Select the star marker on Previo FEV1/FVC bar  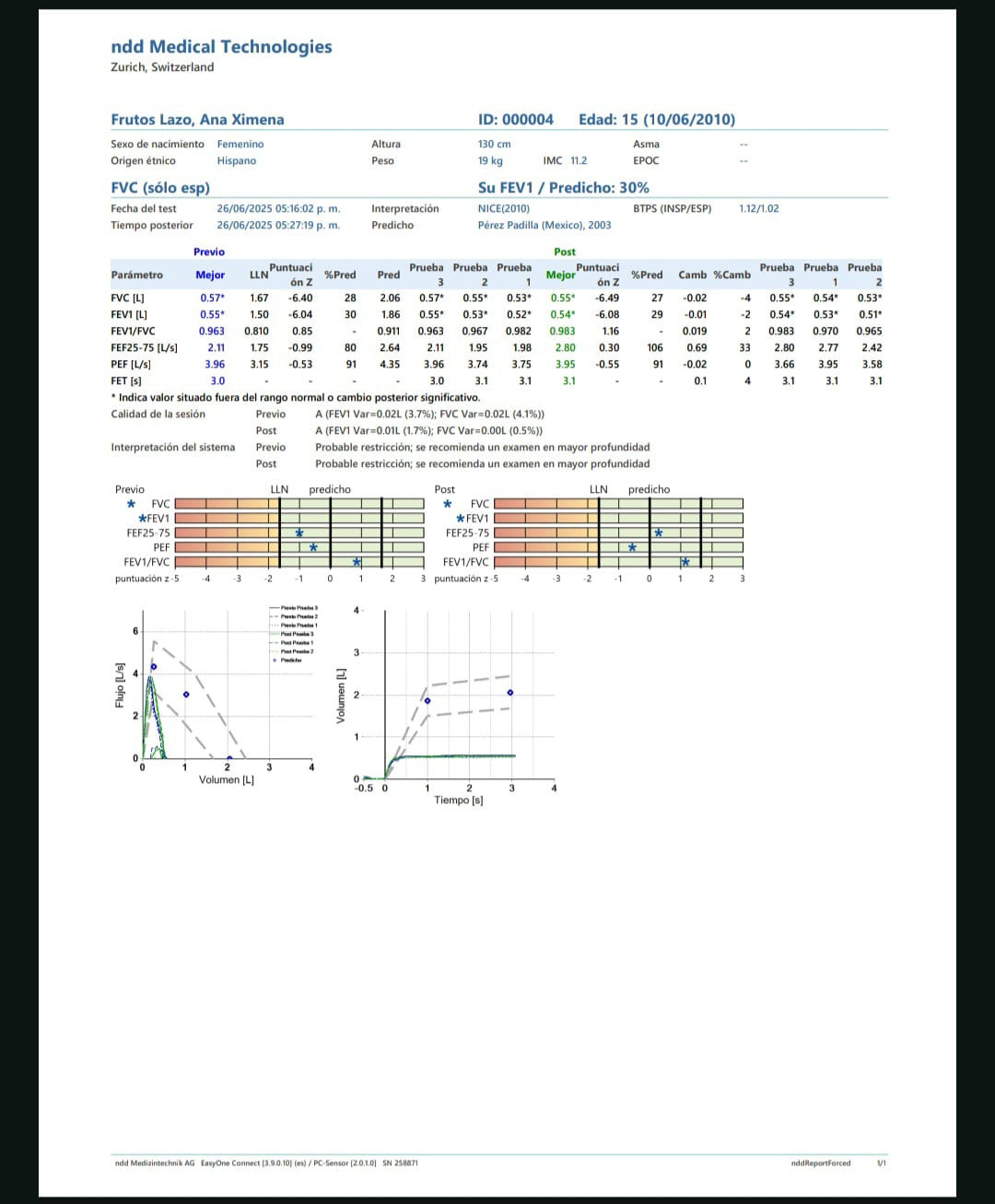(357, 562)
